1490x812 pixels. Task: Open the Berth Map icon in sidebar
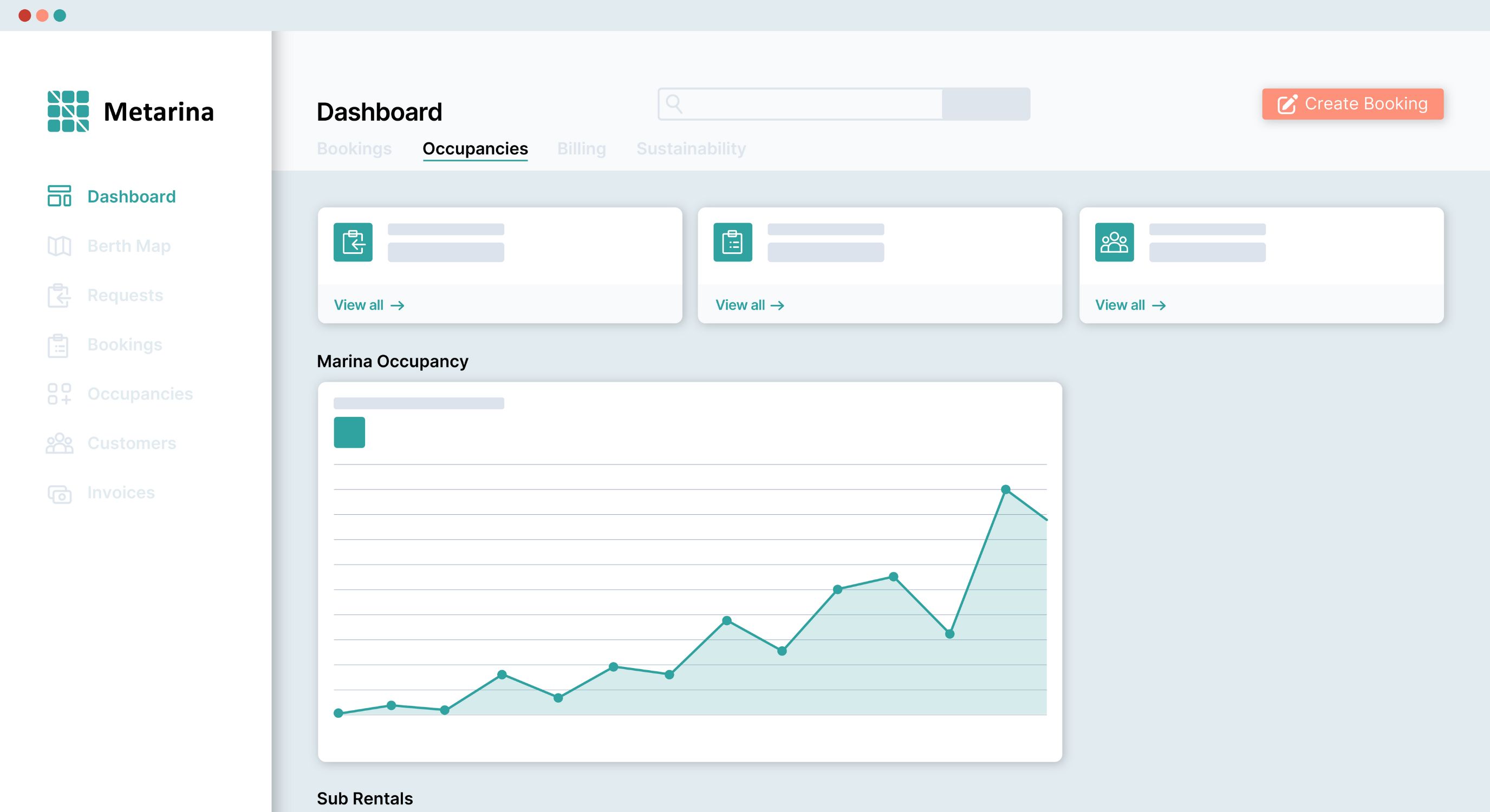(59, 246)
